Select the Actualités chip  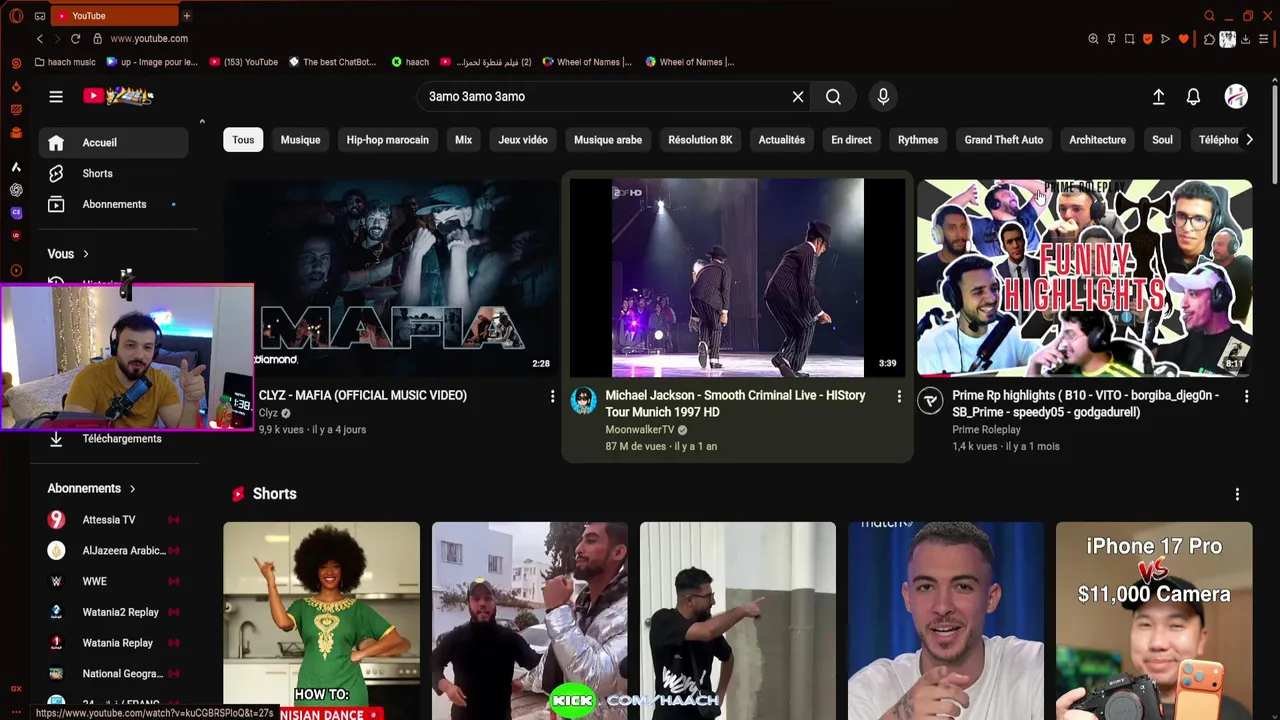[781, 140]
